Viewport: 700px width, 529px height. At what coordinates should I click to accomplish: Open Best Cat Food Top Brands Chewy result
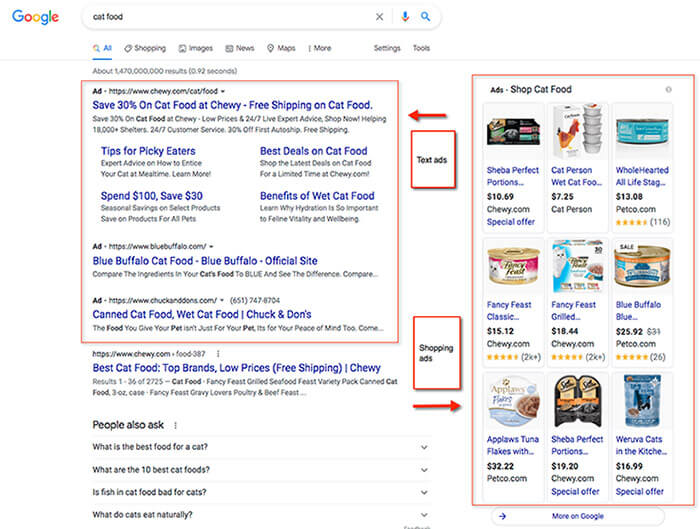click(237, 368)
